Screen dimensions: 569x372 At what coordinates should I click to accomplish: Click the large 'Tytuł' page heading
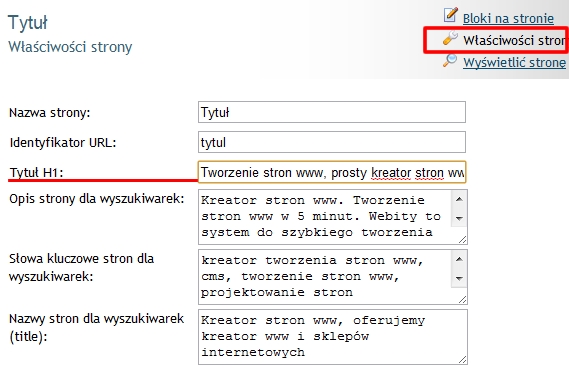pyautogui.click(x=28, y=23)
